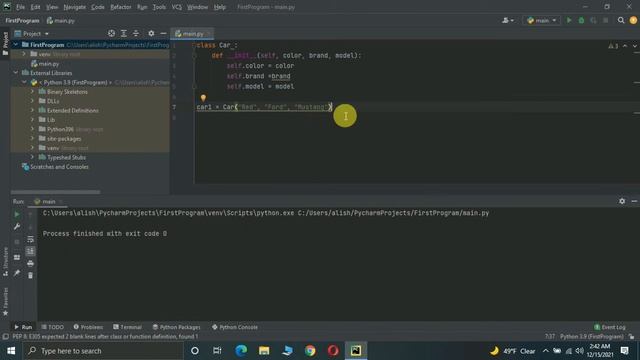Image resolution: width=640 pixels, height=360 pixels.
Task: Clear Run console with trash icon
Action: click(x=30, y=276)
